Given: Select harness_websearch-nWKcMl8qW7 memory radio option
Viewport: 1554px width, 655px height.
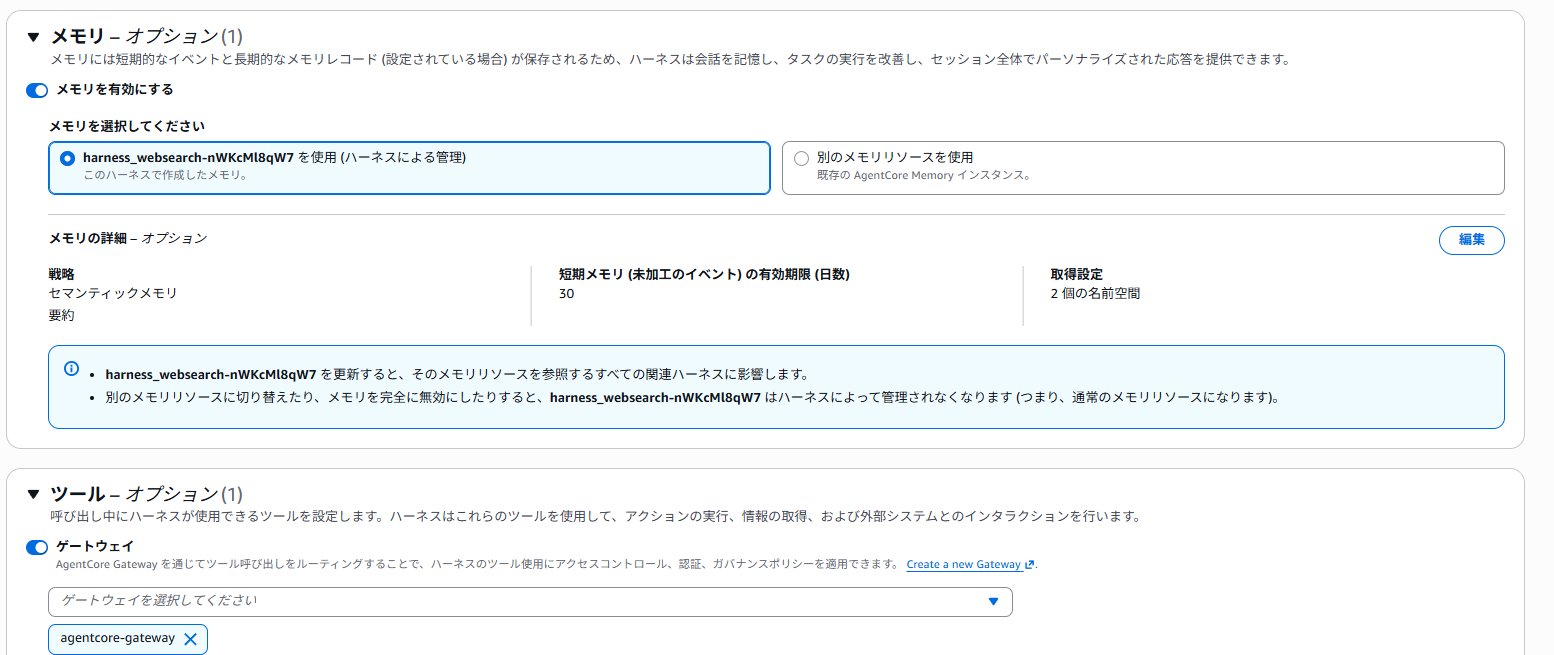Looking at the screenshot, I should pyautogui.click(x=67, y=158).
